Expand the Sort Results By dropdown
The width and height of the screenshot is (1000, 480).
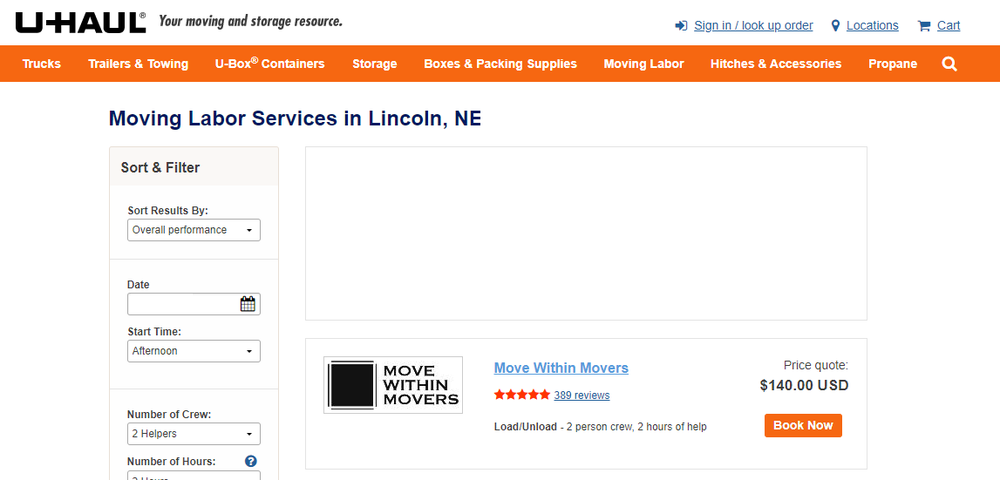[x=194, y=230]
